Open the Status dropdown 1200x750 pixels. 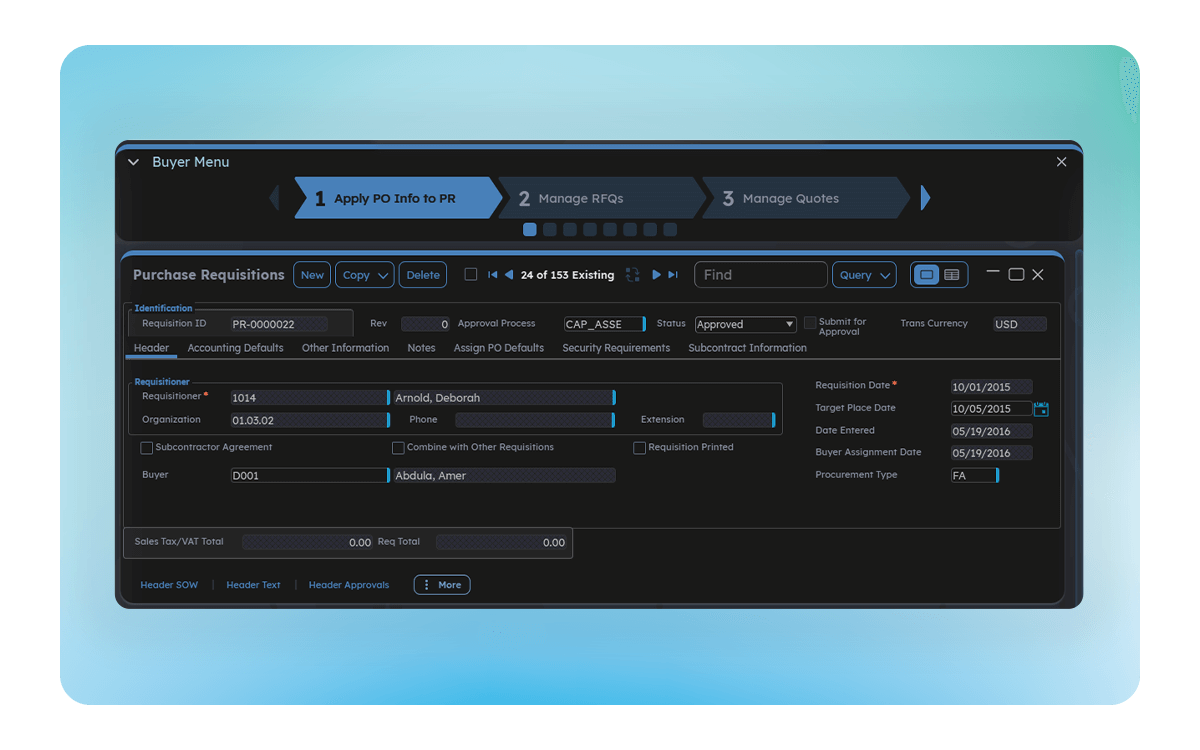(x=789, y=324)
